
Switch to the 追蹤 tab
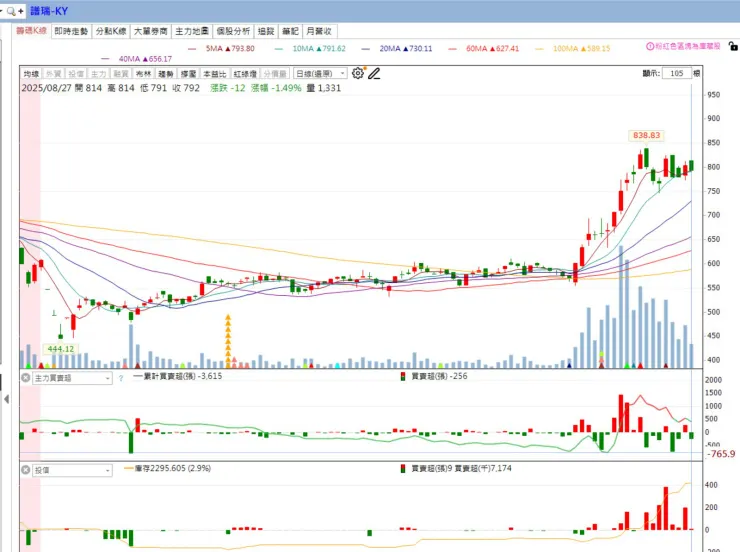[266, 31]
